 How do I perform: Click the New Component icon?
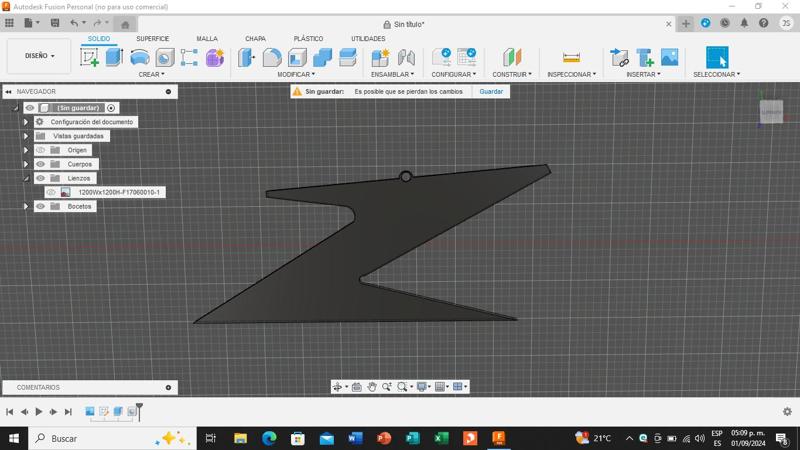380,58
